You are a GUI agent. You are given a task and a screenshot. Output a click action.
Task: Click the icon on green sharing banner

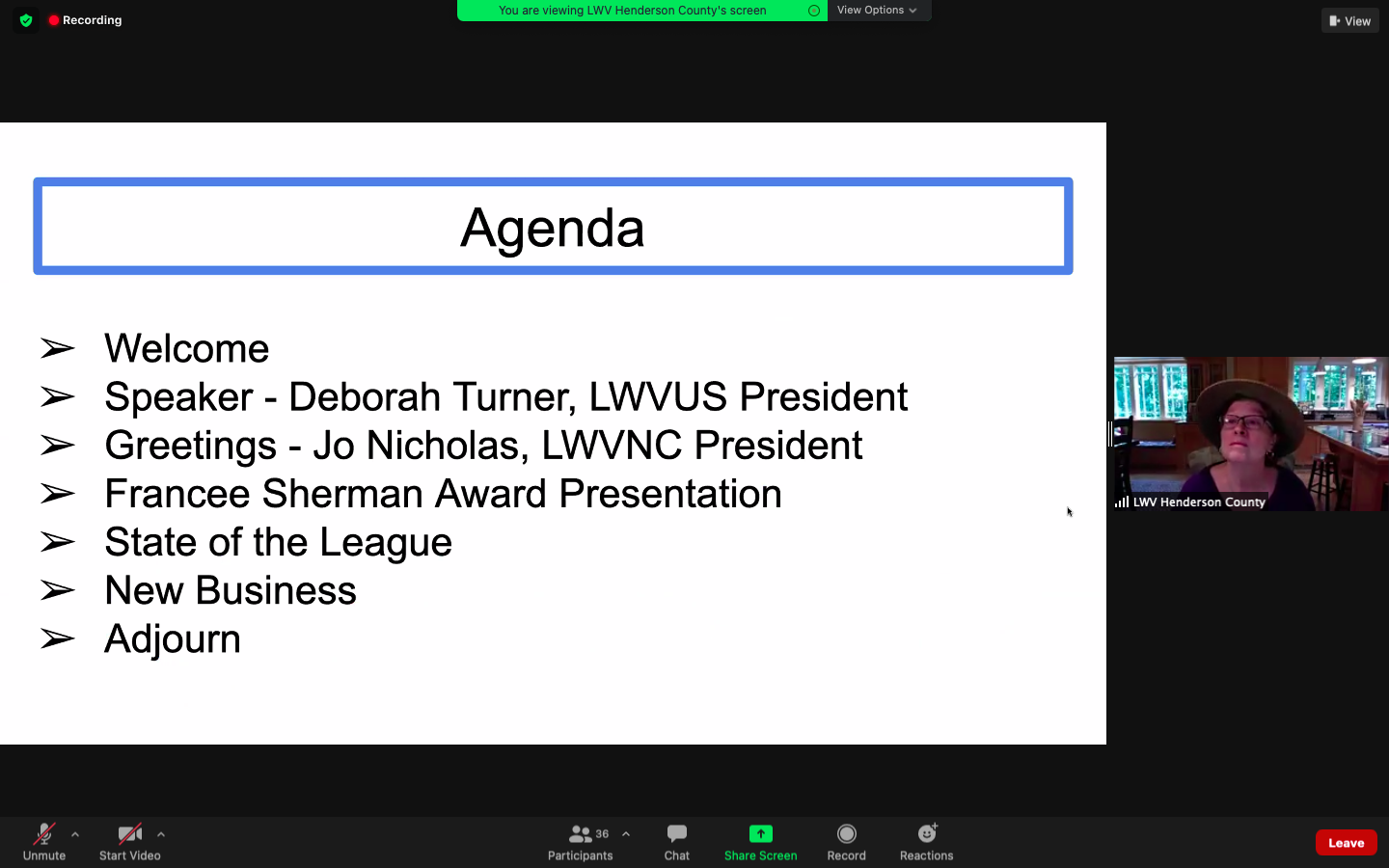pyautogui.click(x=814, y=11)
